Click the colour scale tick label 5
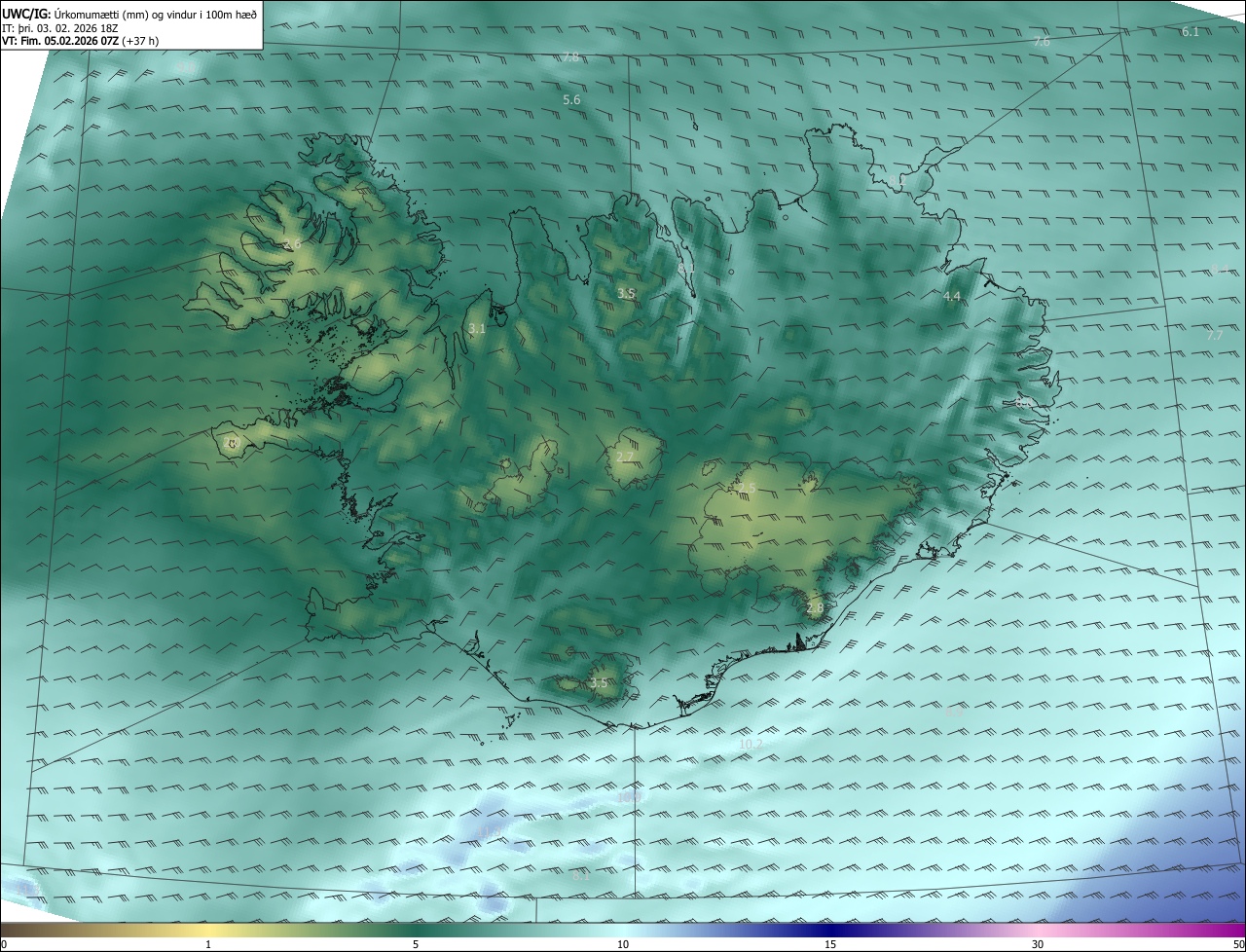This screenshot has width=1246, height=952. pos(416,944)
